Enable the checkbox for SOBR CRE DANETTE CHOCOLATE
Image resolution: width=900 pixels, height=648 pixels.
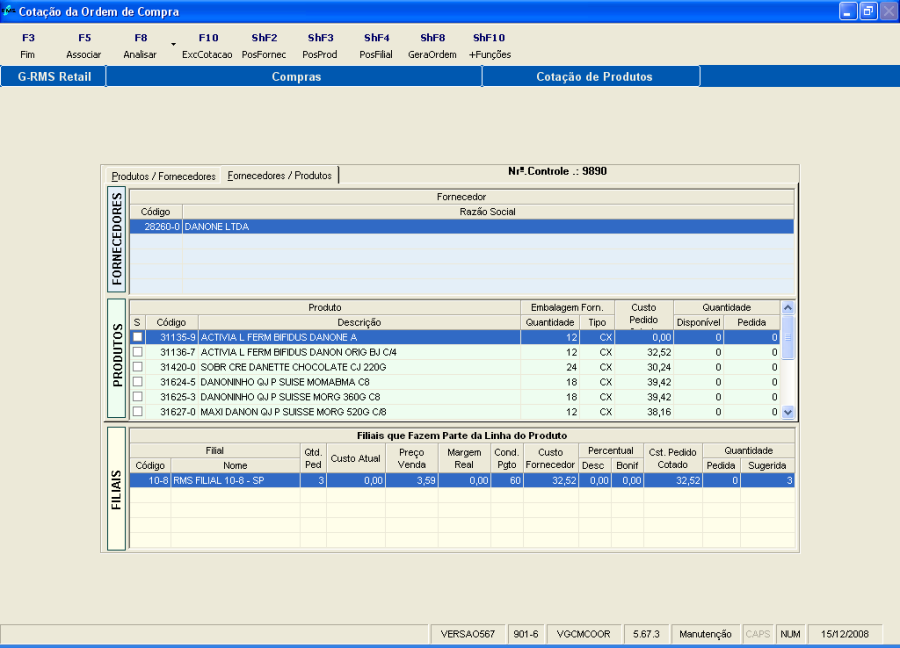click(138, 367)
